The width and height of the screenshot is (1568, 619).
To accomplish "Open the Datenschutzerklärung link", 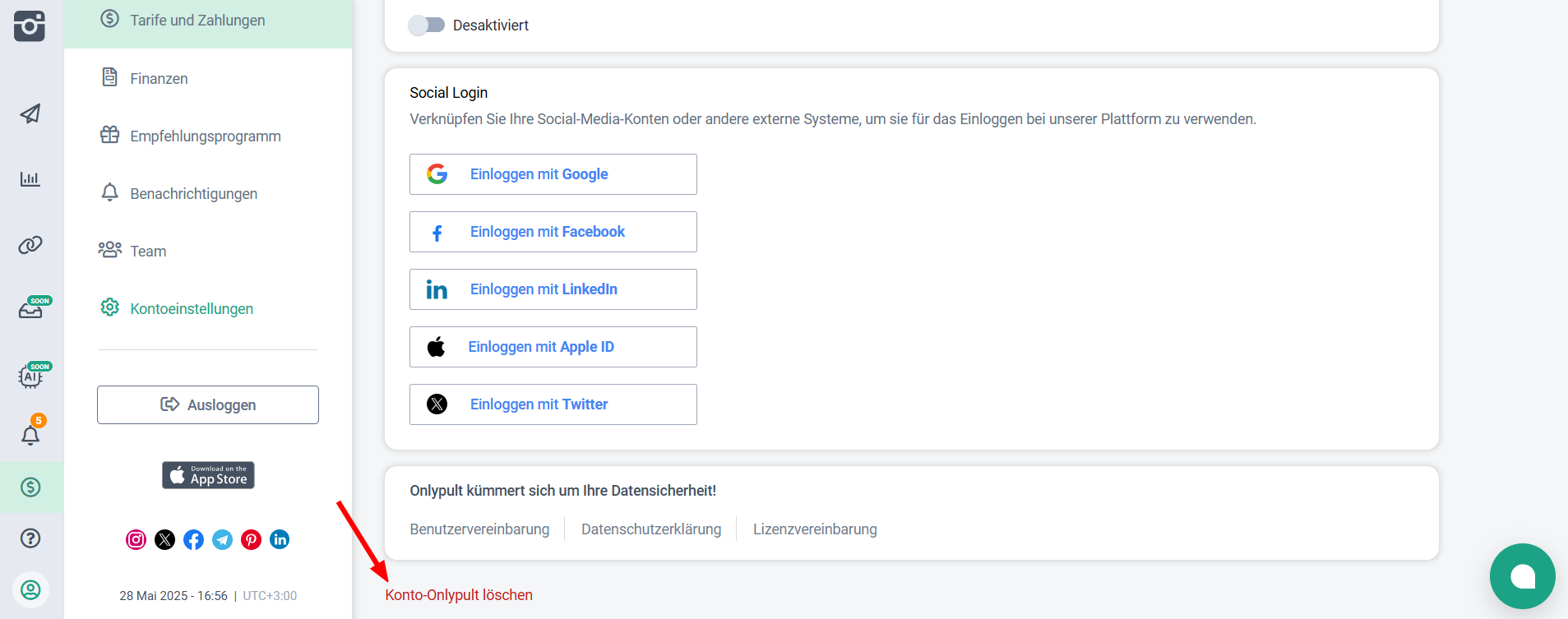I will click(650, 529).
